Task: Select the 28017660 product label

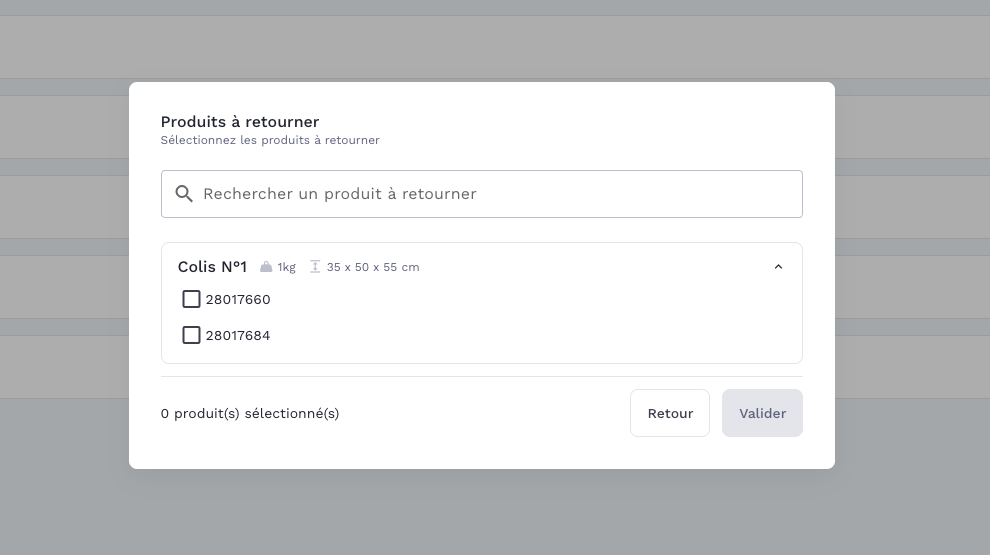Action: (238, 299)
